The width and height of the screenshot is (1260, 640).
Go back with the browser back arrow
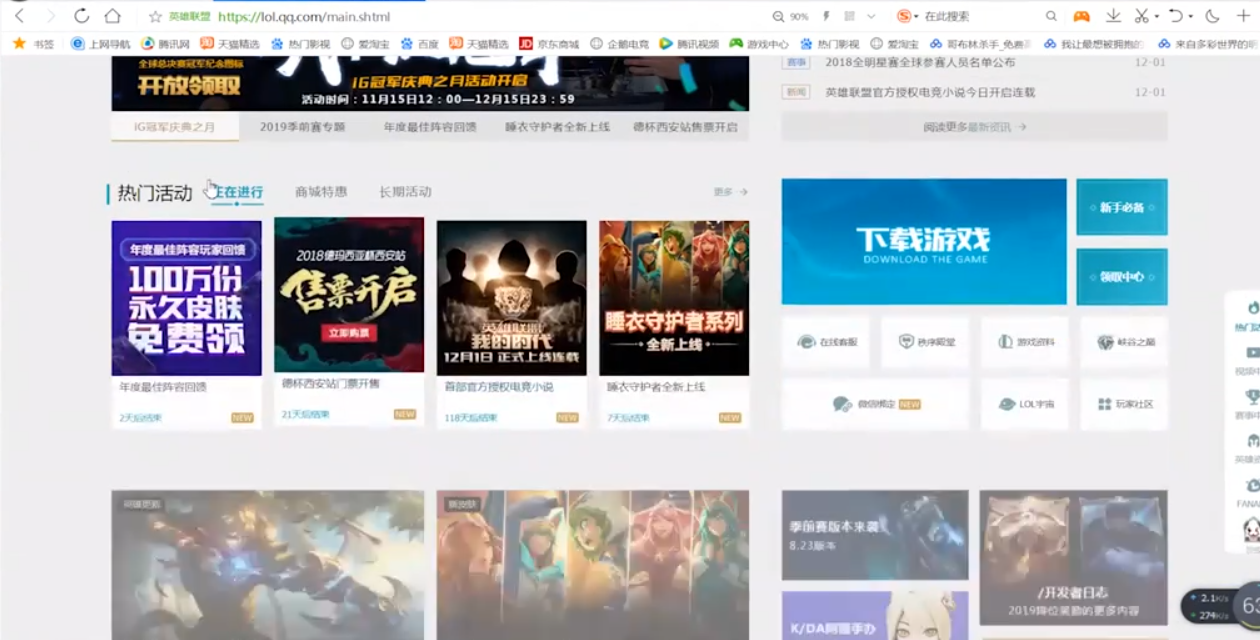coord(19,16)
